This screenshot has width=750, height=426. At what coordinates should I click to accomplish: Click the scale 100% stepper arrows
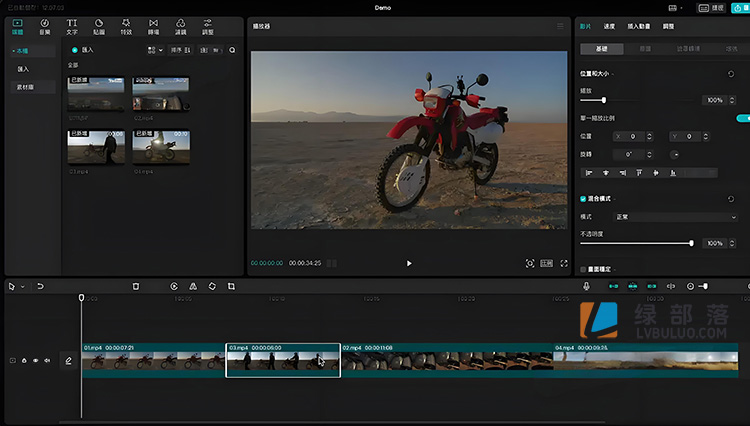pyautogui.click(x=732, y=100)
